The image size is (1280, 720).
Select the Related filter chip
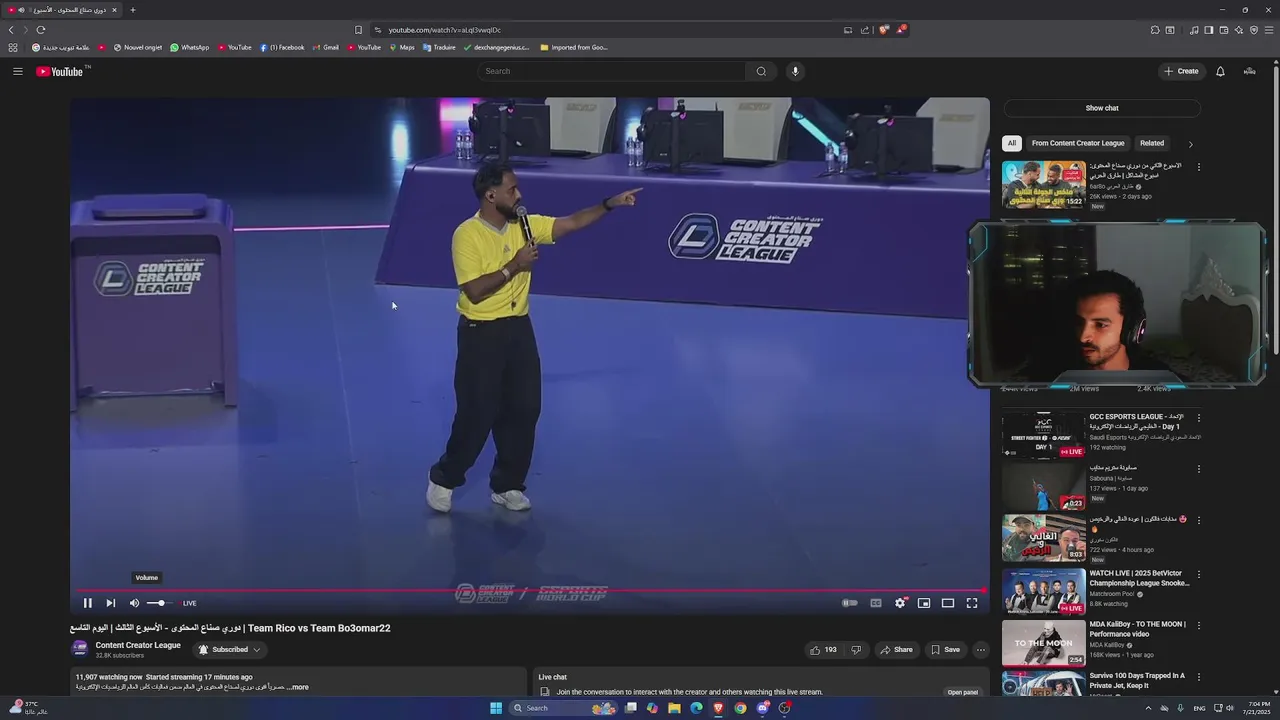click(1152, 143)
